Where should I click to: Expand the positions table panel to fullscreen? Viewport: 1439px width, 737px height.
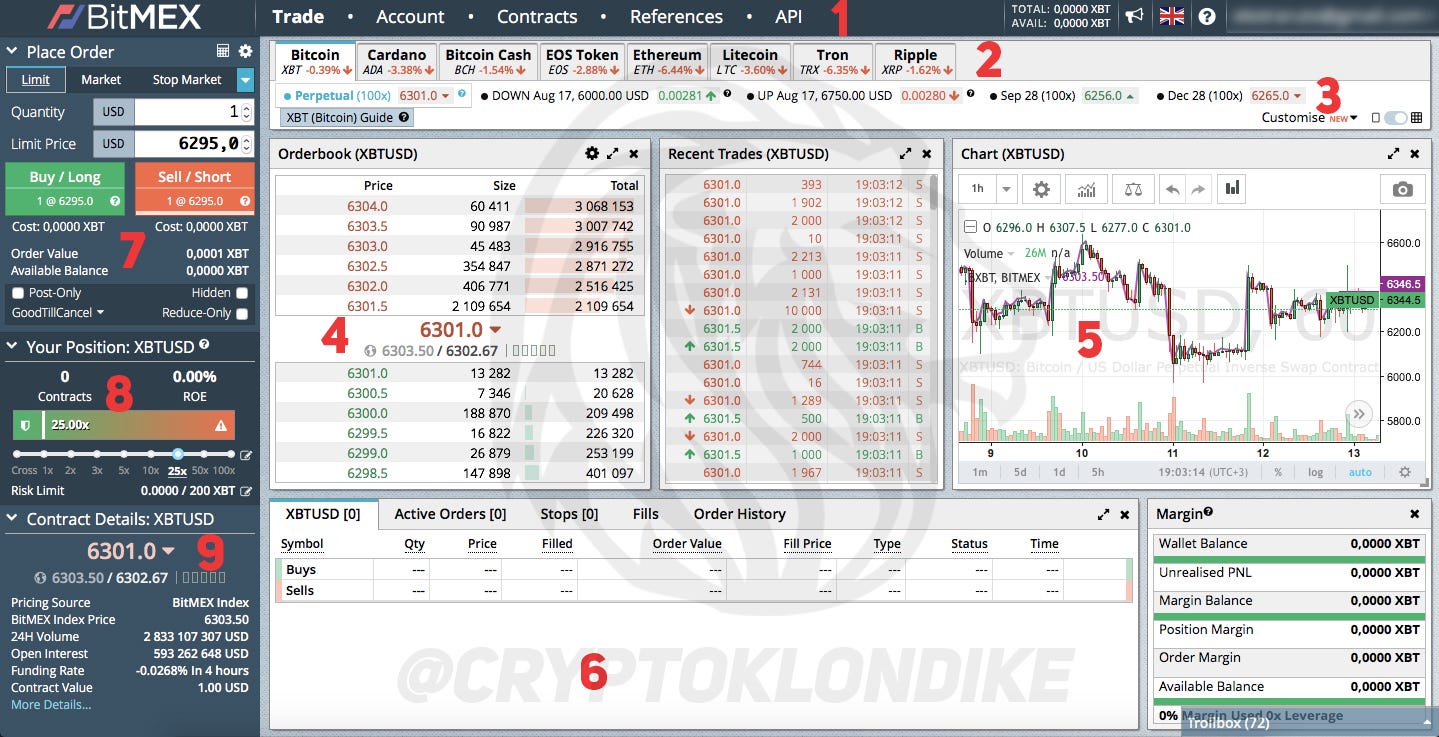[x=1103, y=514]
